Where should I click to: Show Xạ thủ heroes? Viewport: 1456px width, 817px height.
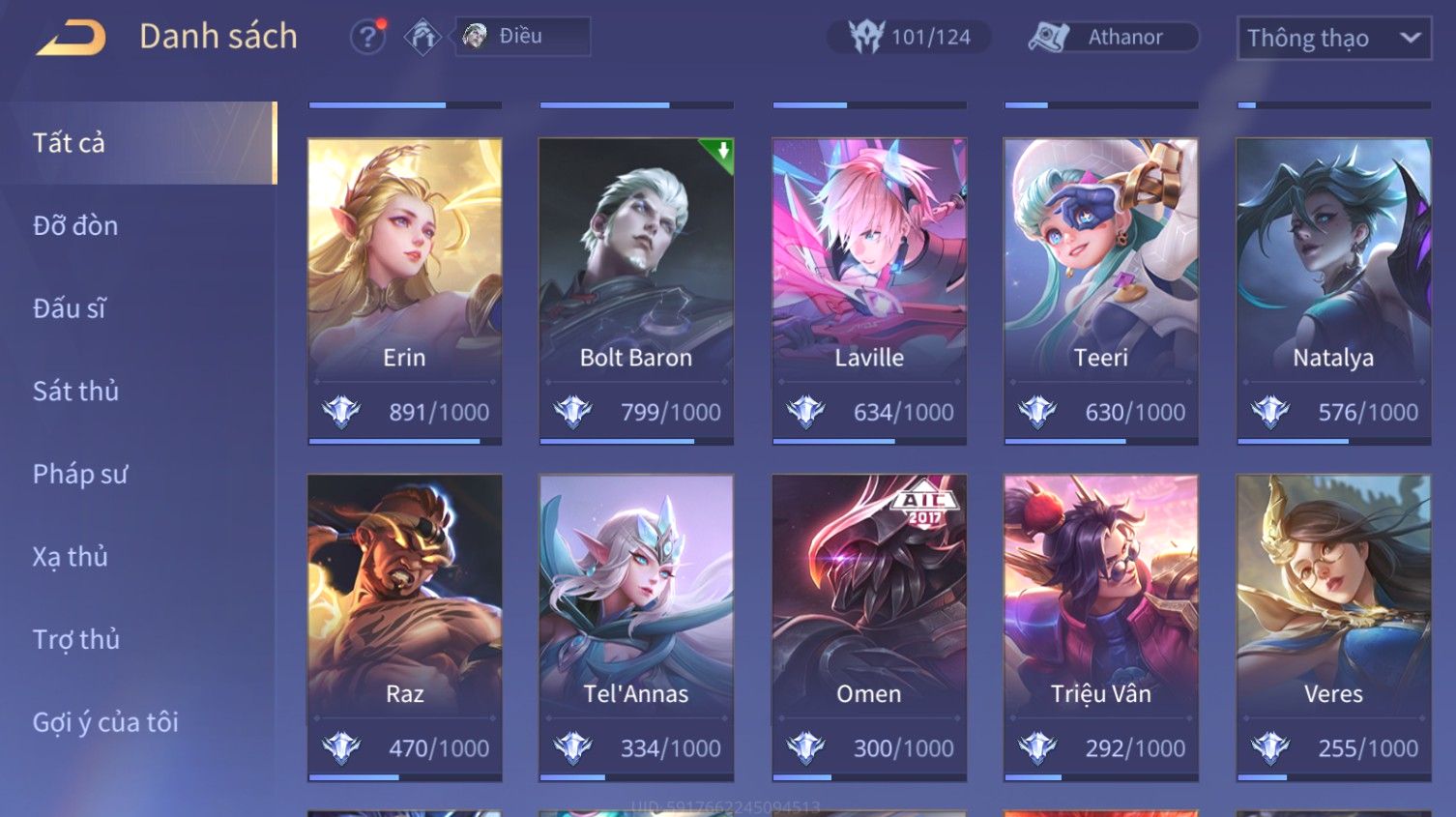pyautogui.click(x=70, y=557)
